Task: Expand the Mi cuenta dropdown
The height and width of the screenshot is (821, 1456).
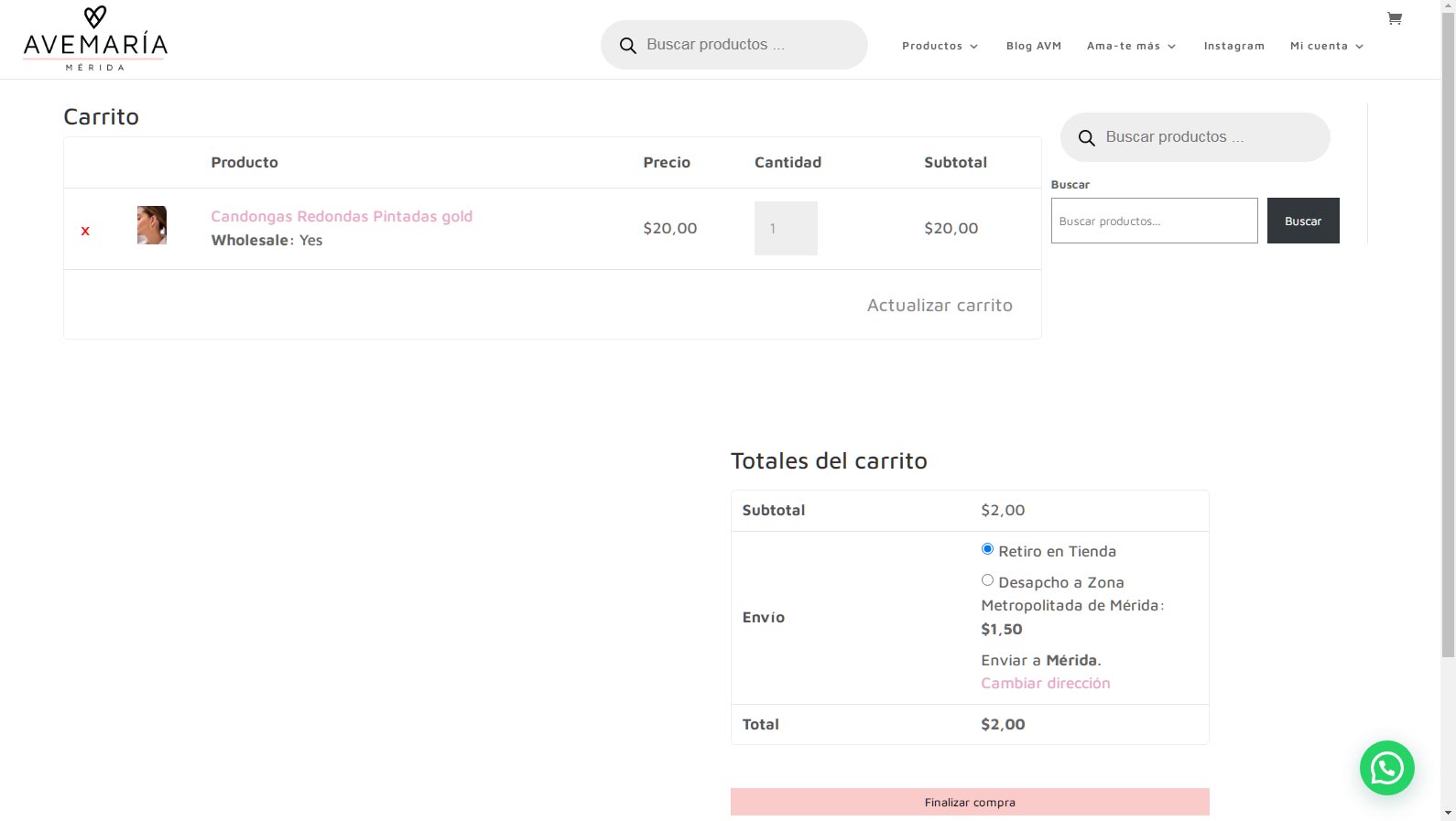Action: [1327, 46]
